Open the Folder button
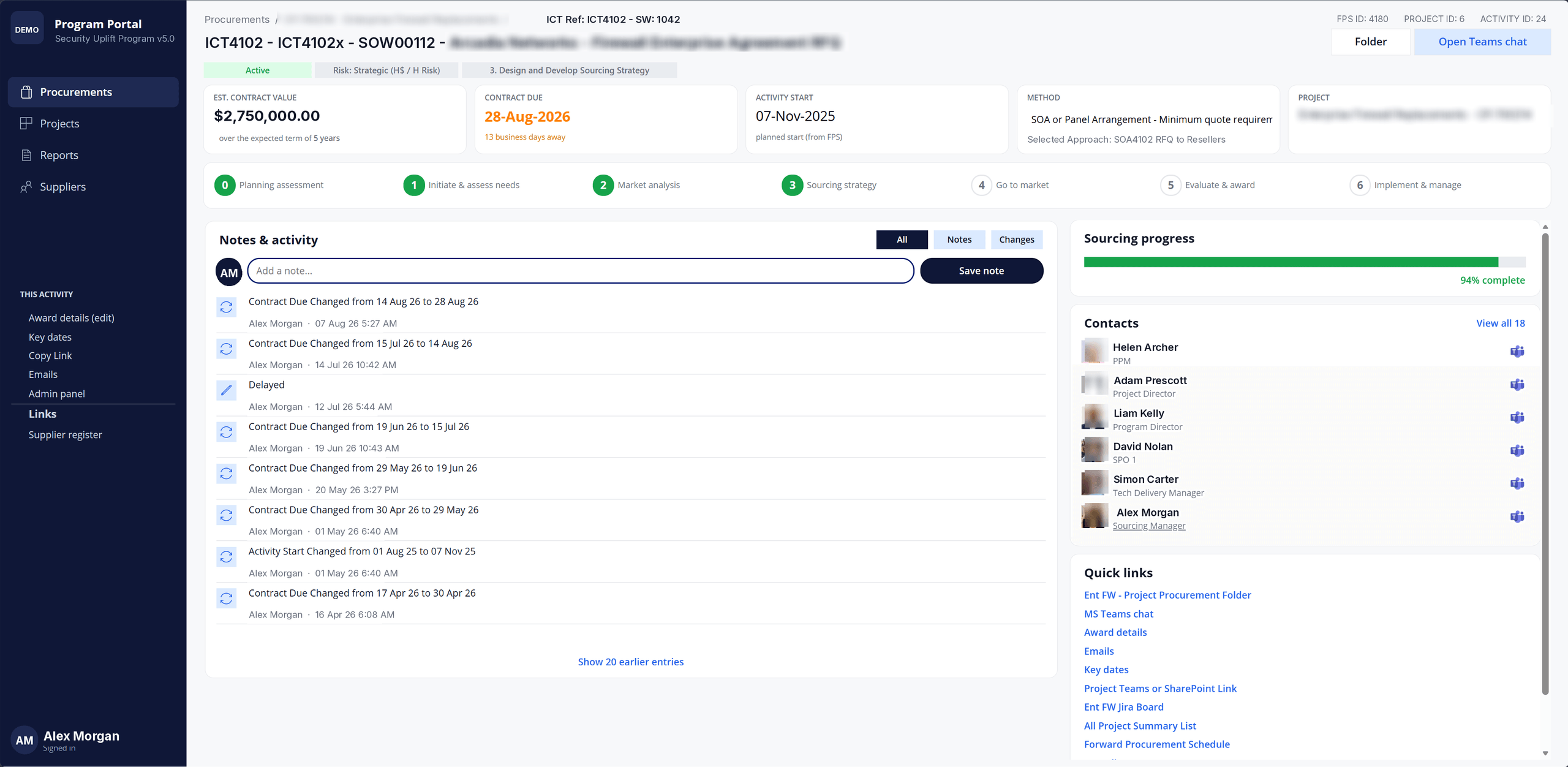This screenshot has width=1568, height=767. pyautogui.click(x=1370, y=42)
